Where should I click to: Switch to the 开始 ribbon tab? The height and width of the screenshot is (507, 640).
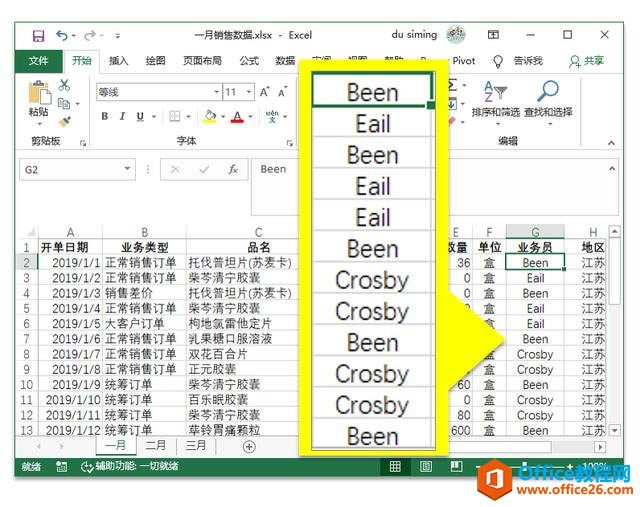click(x=82, y=61)
